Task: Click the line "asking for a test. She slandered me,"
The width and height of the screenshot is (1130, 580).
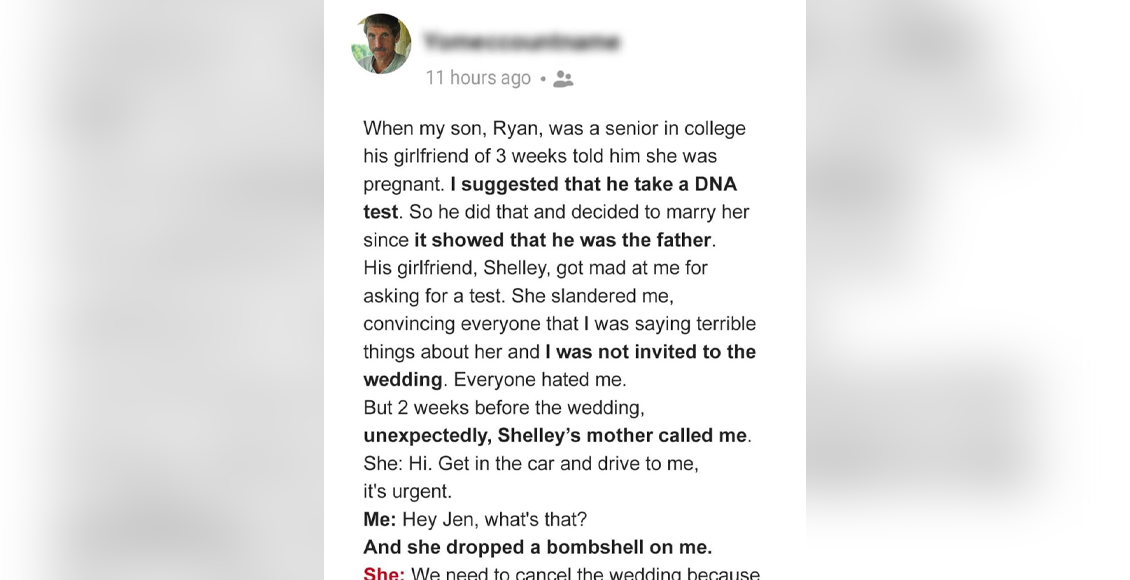Action: pyautogui.click(x=518, y=296)
